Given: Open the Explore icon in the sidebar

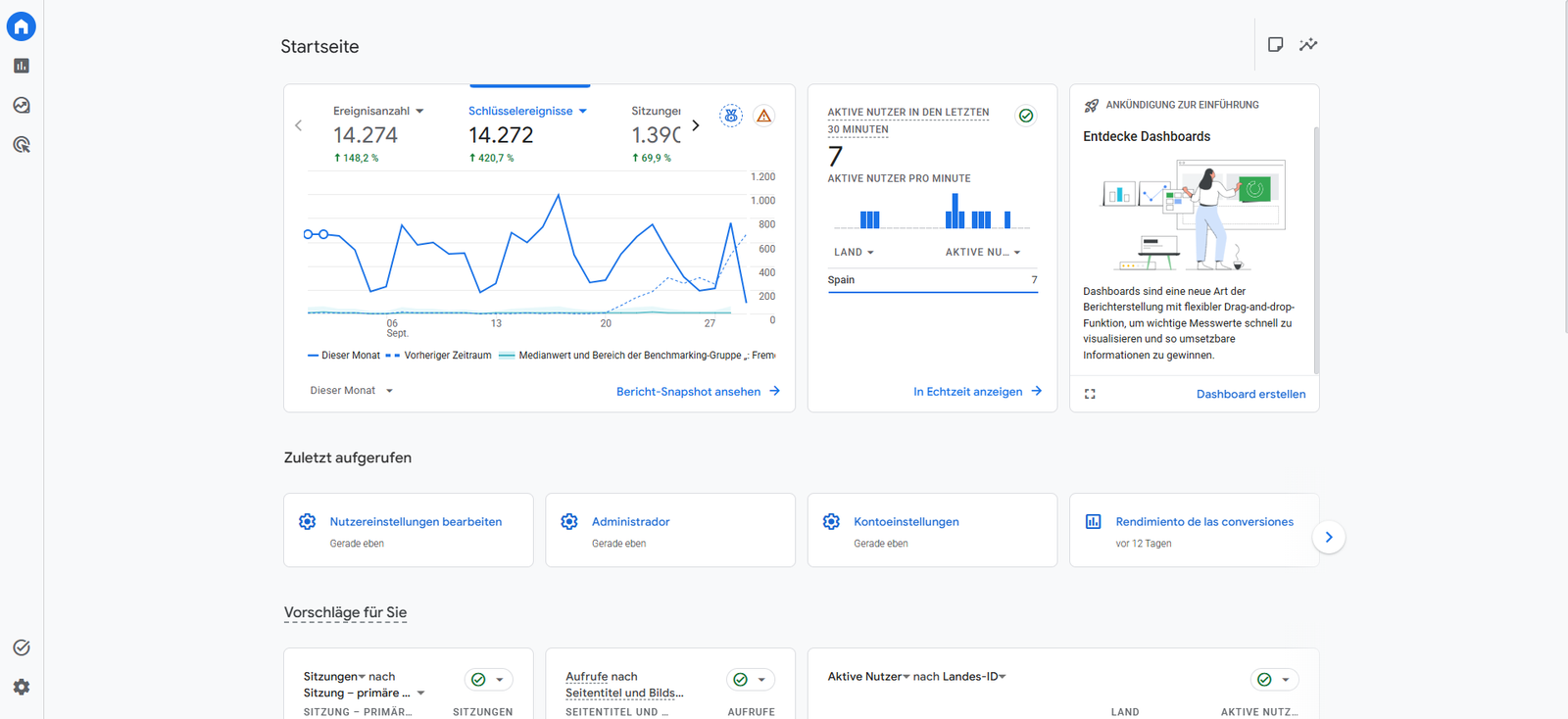Looking at the screenshot, I should [x=22, y=105].
